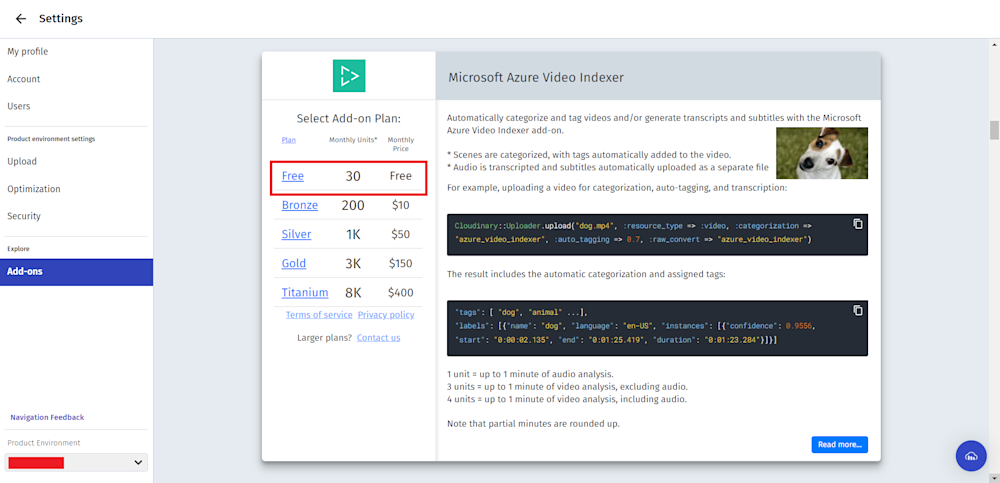This screenshot has height=483, width=1000.
Task: Click the Bronze plan 200 units
Action: (x=353, y=205)
